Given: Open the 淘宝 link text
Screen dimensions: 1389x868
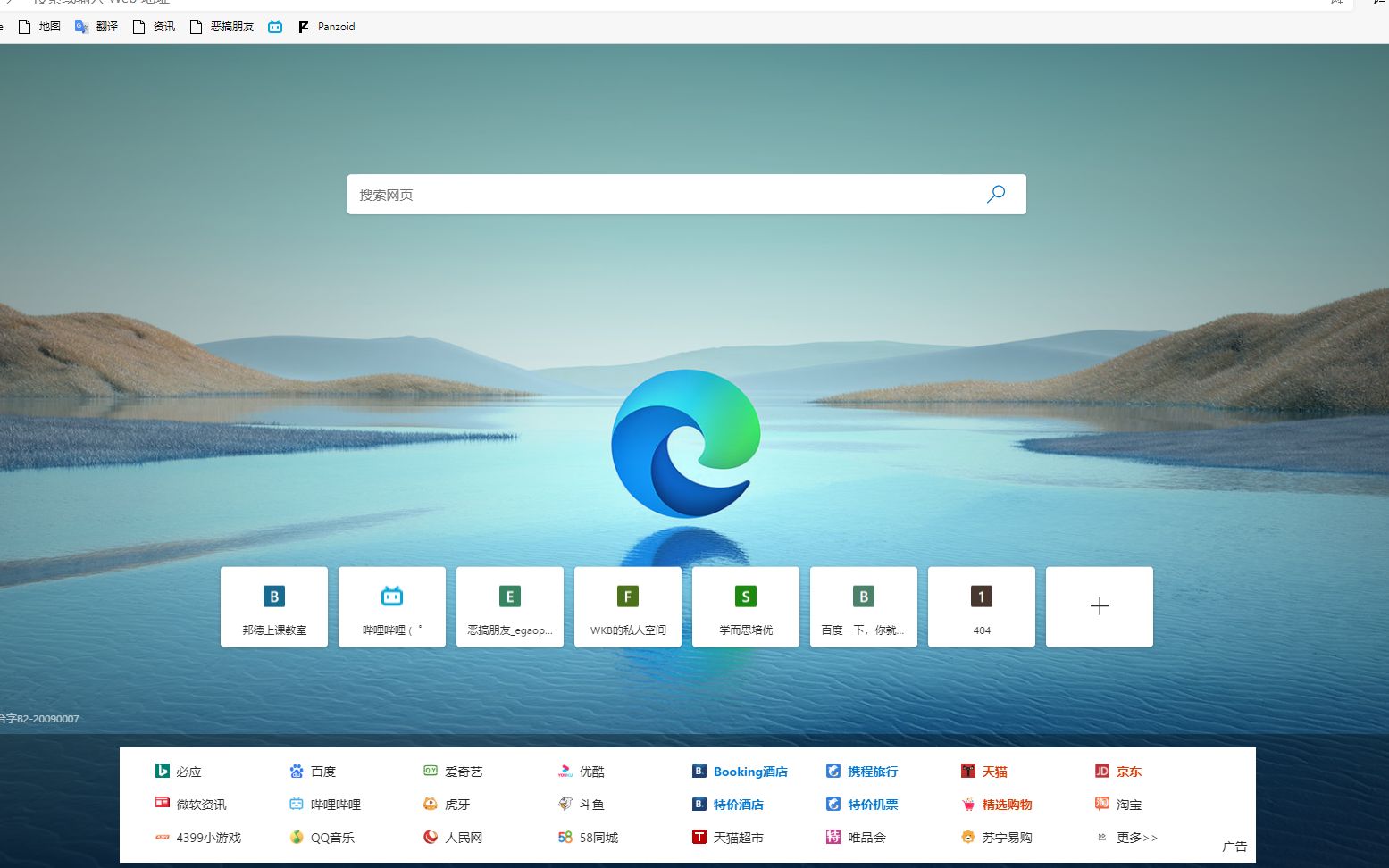Looking at the screenshot, I should click(1129, 805).
